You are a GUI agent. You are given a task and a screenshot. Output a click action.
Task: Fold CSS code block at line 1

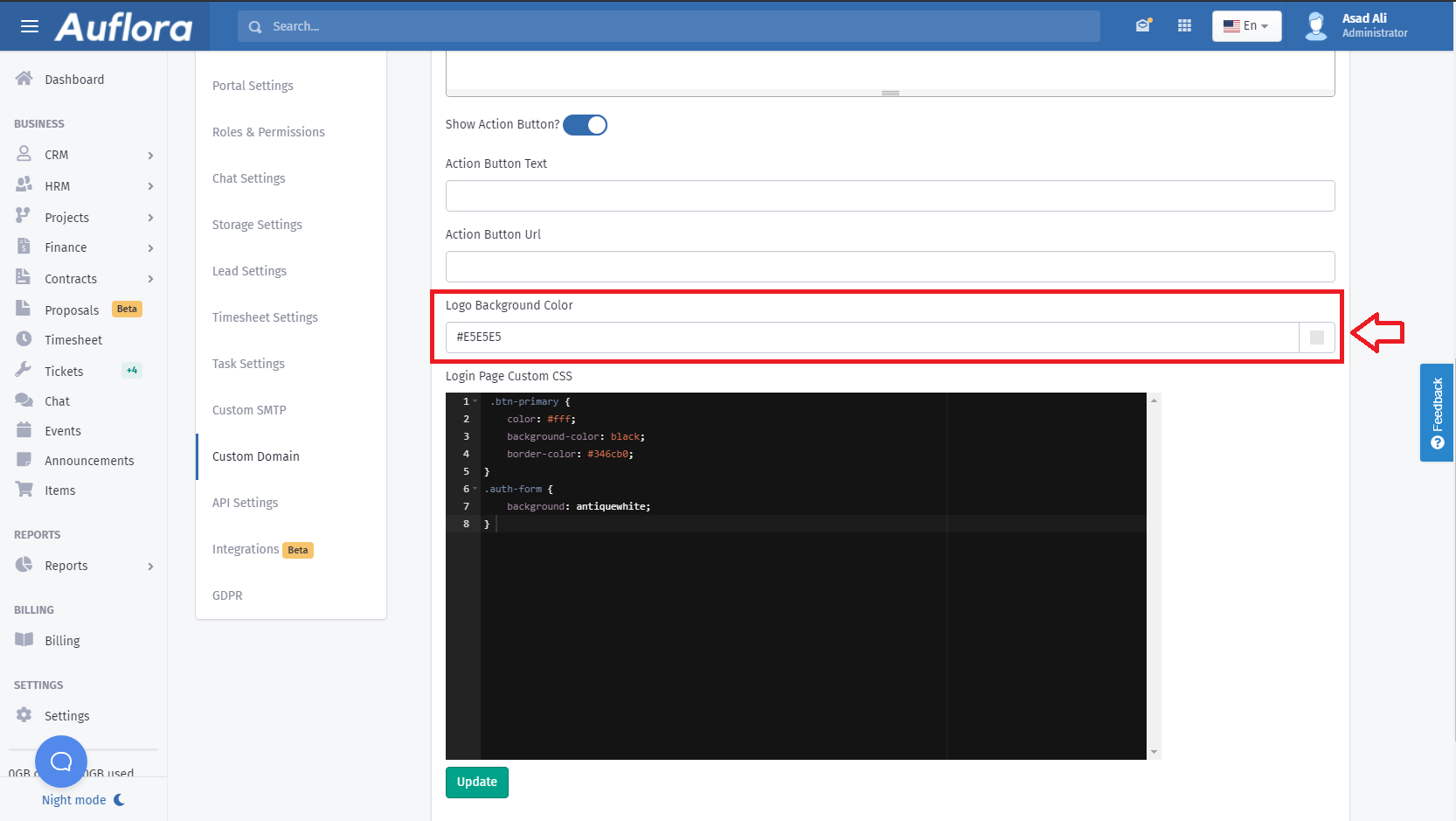pos(475,401)
